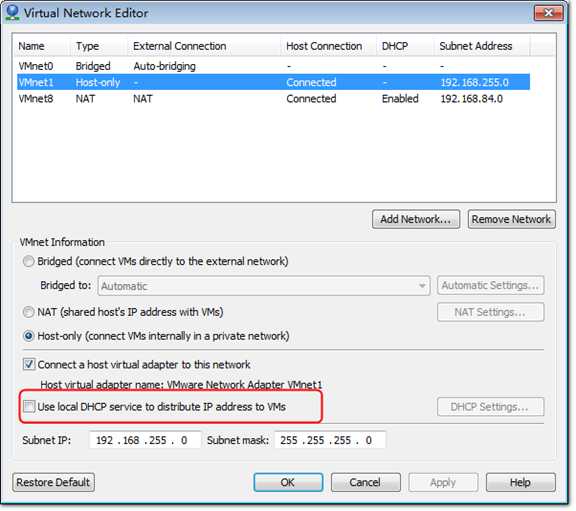
Task: Click the Cancel button
Action: 366,482
